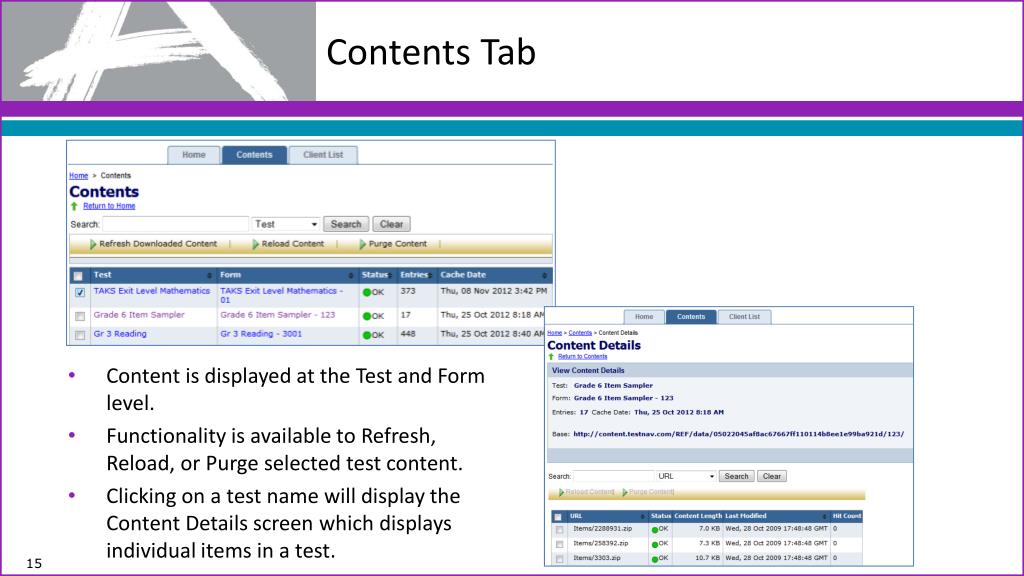Click the status dot for Items/258392.zip

click(654, 544)
